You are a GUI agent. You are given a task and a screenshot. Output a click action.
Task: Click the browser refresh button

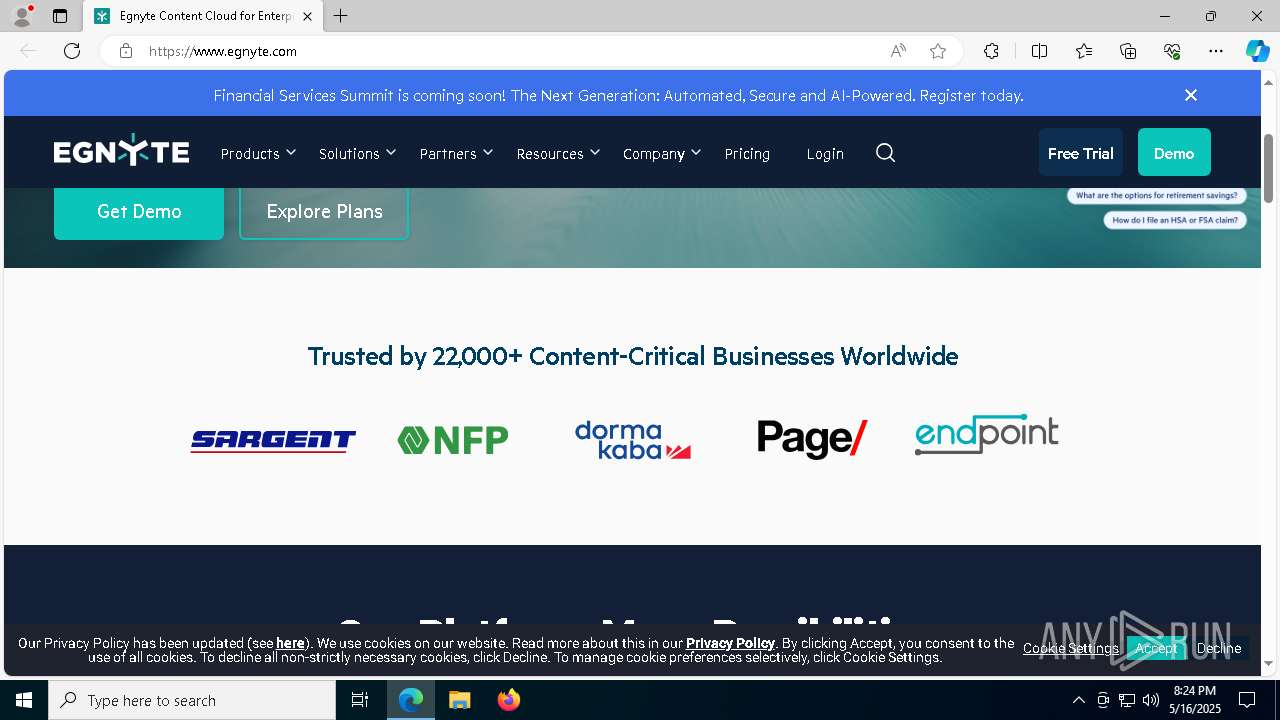point(72,51)
